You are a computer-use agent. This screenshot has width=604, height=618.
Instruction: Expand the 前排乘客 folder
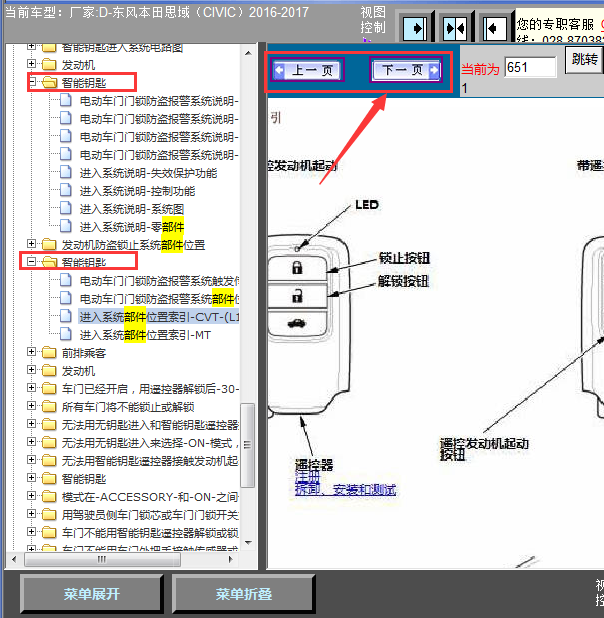(32, 352)
